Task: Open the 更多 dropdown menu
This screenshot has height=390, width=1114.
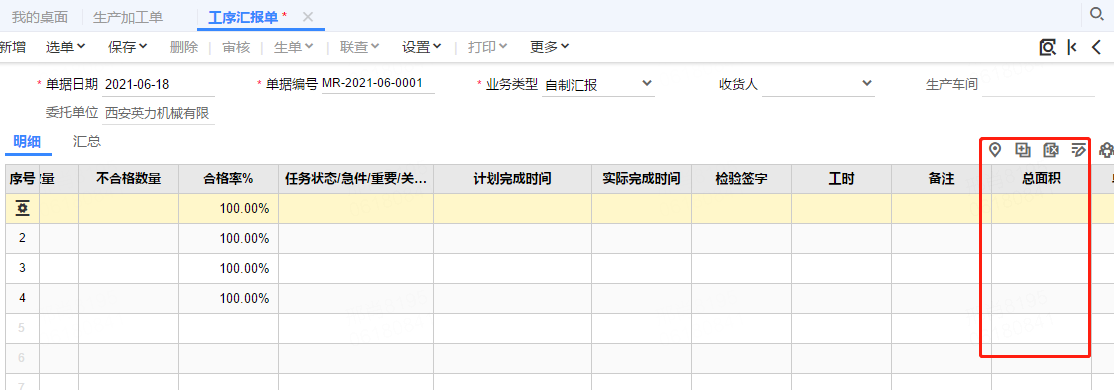Action: [550, 48]
